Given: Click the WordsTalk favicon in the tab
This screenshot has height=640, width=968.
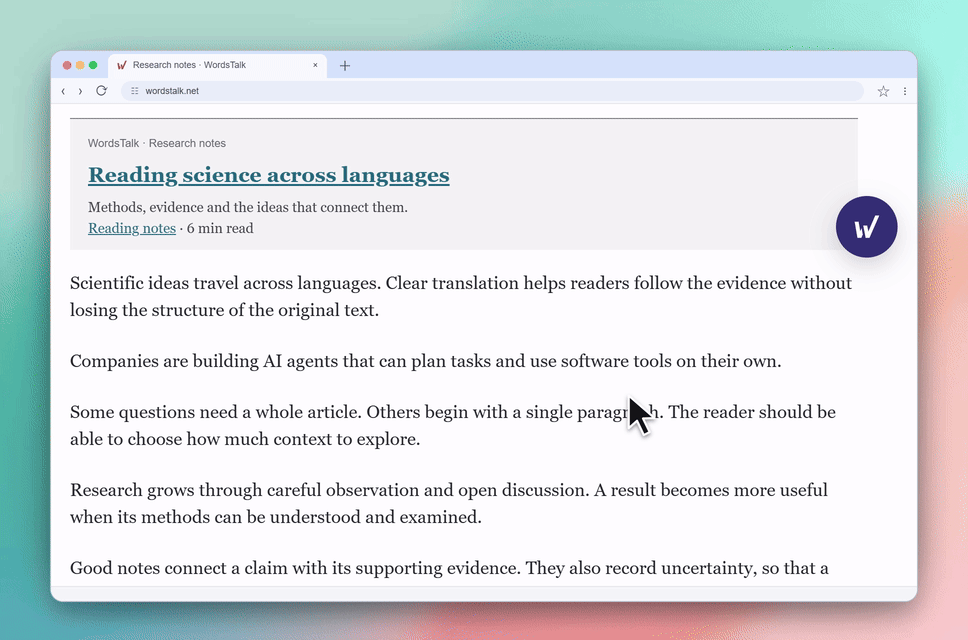Looking at the screenshot, I should [122, 65].
